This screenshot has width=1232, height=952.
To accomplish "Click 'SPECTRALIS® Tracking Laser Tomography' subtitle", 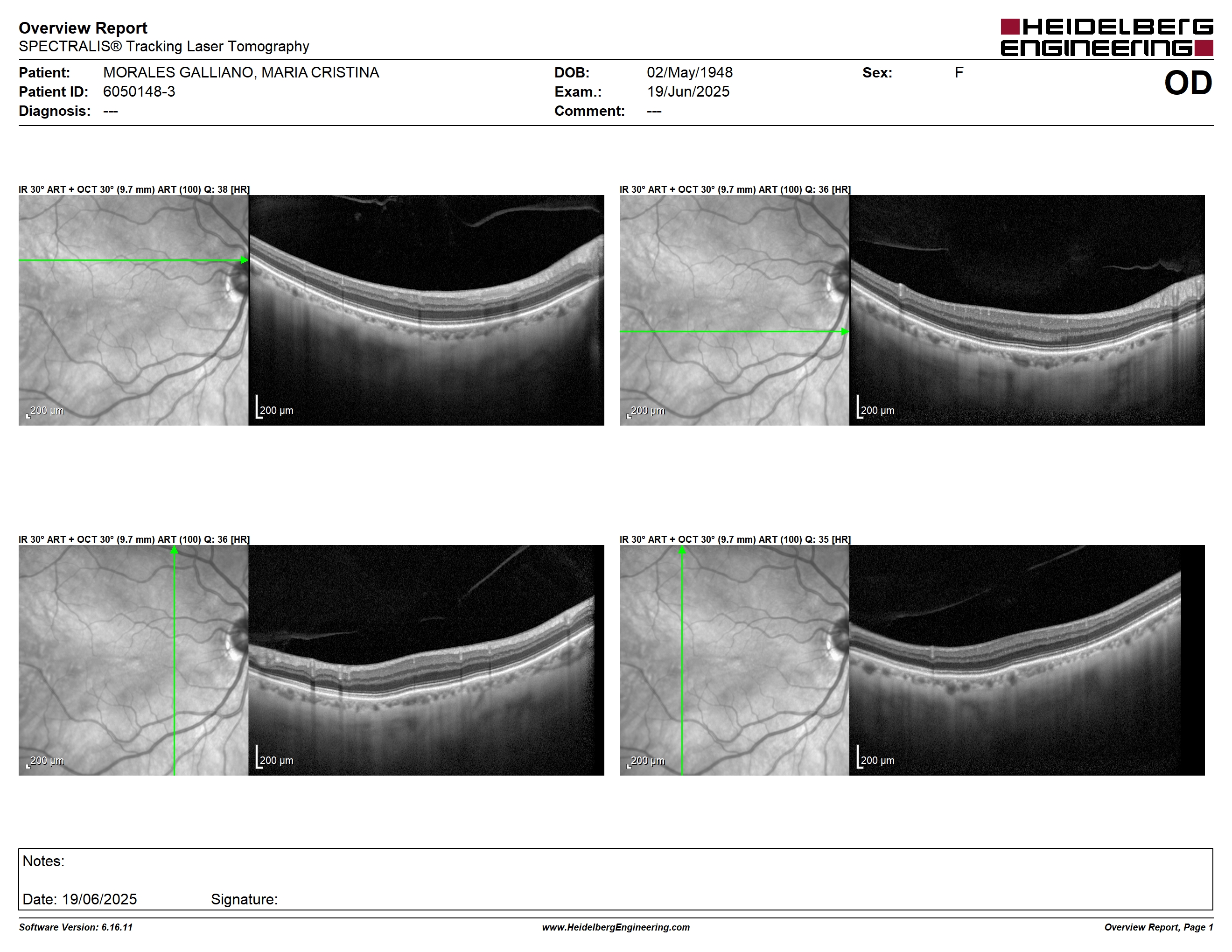I will point(164,46).
